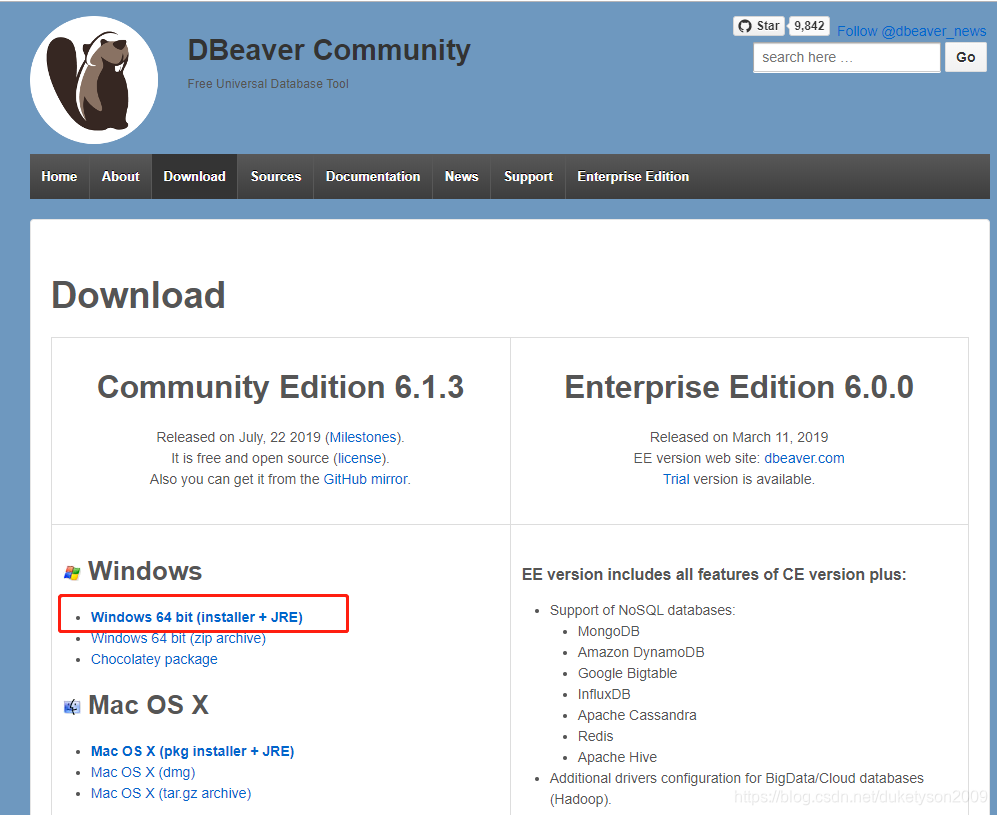Image resolution: width=997 pixels, height=815 pixels.
Task: Open the 9,842 stargazers count
Action: [x=809, y=26]
